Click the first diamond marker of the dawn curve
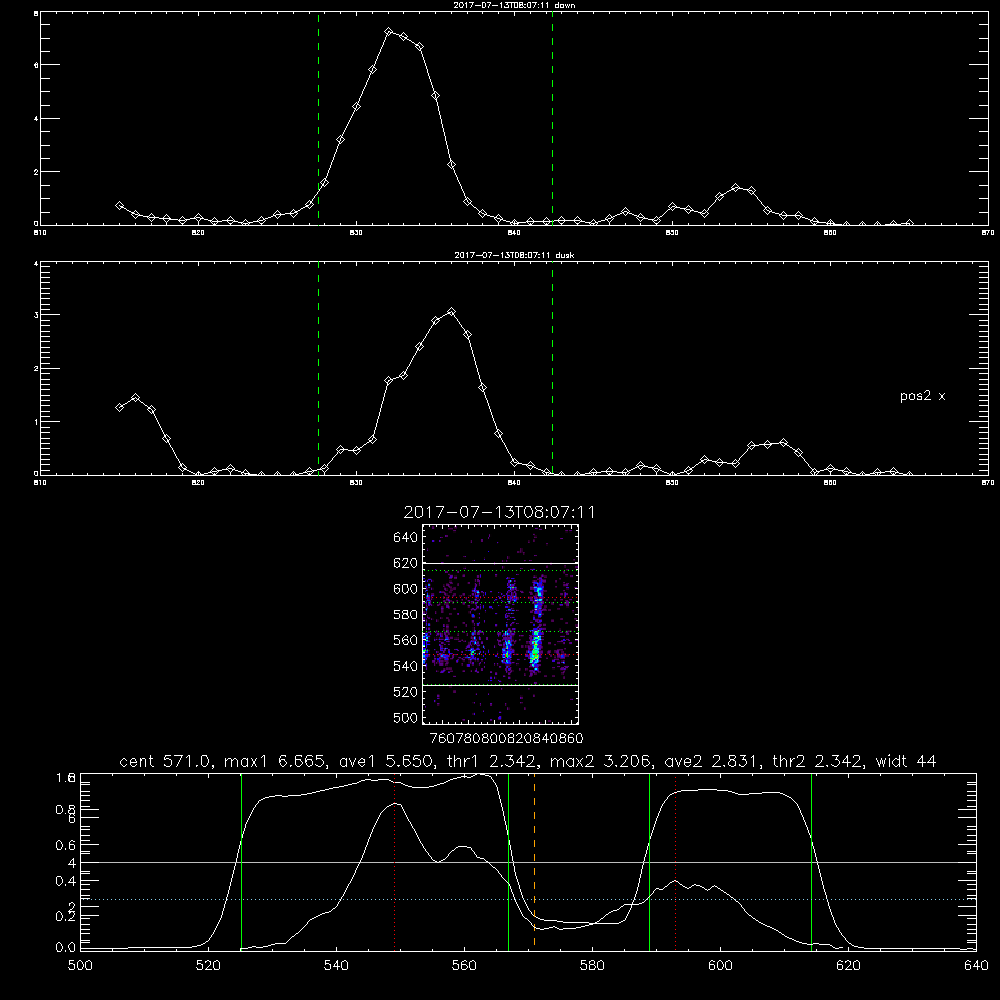The image size is (1000, 1000). pos(119,205)
